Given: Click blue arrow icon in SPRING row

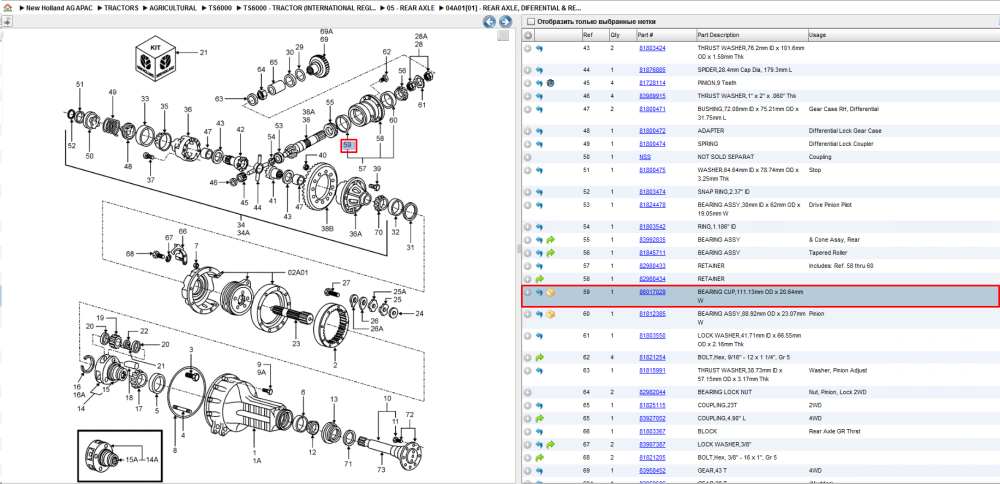Looking at the screenshot, I should 539,144.
